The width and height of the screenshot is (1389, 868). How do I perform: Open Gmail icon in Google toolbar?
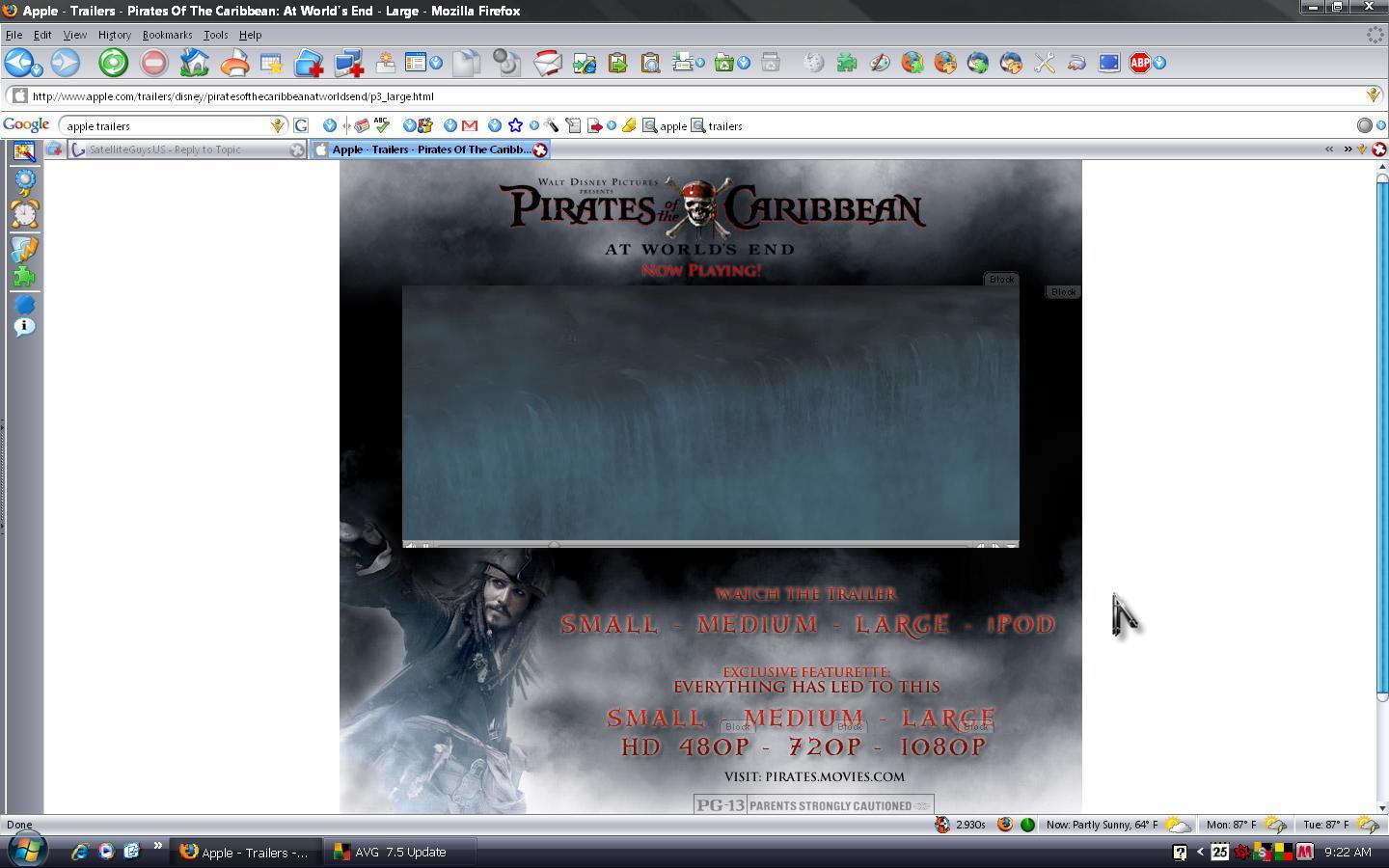pyautogui.click(x=470, y=125)
